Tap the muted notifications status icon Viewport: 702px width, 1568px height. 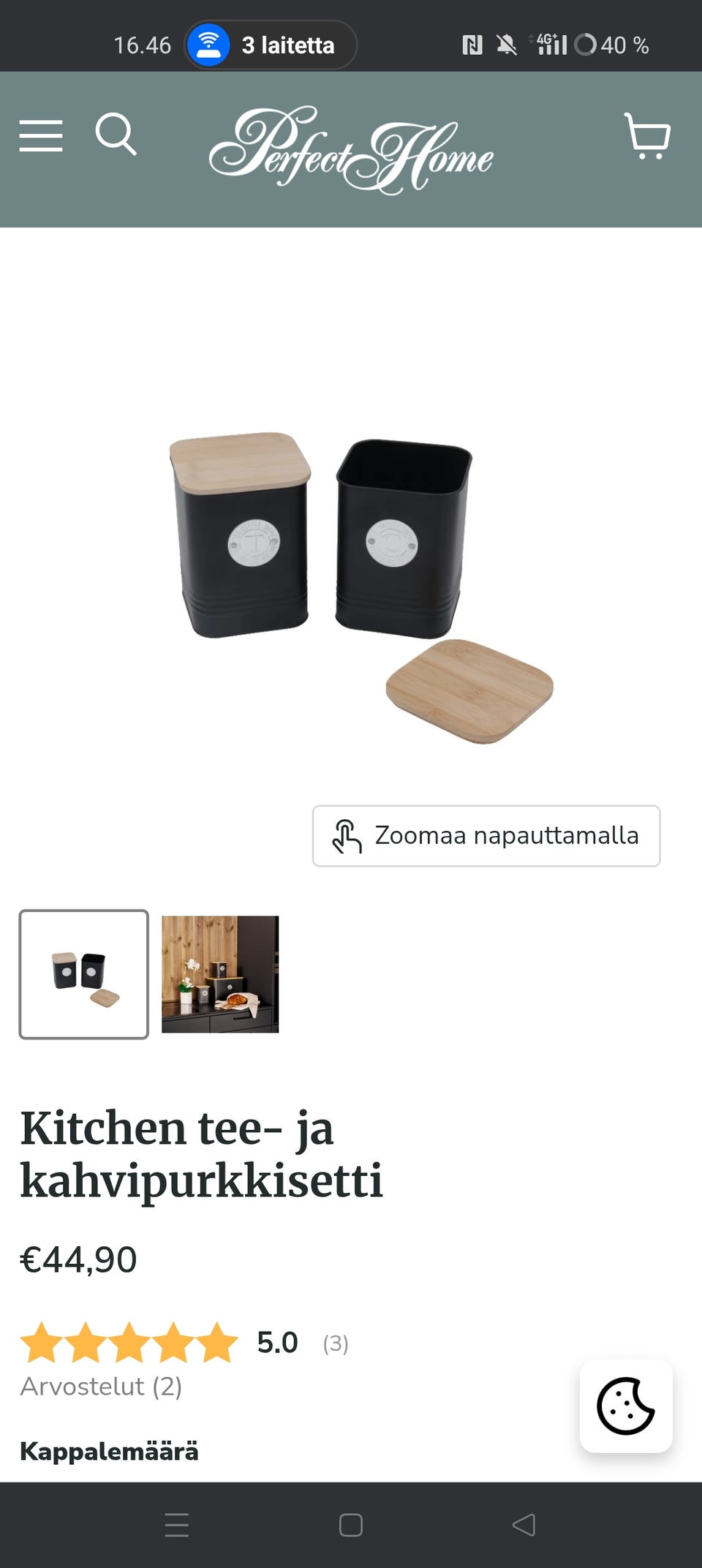[x=506, y=45]
